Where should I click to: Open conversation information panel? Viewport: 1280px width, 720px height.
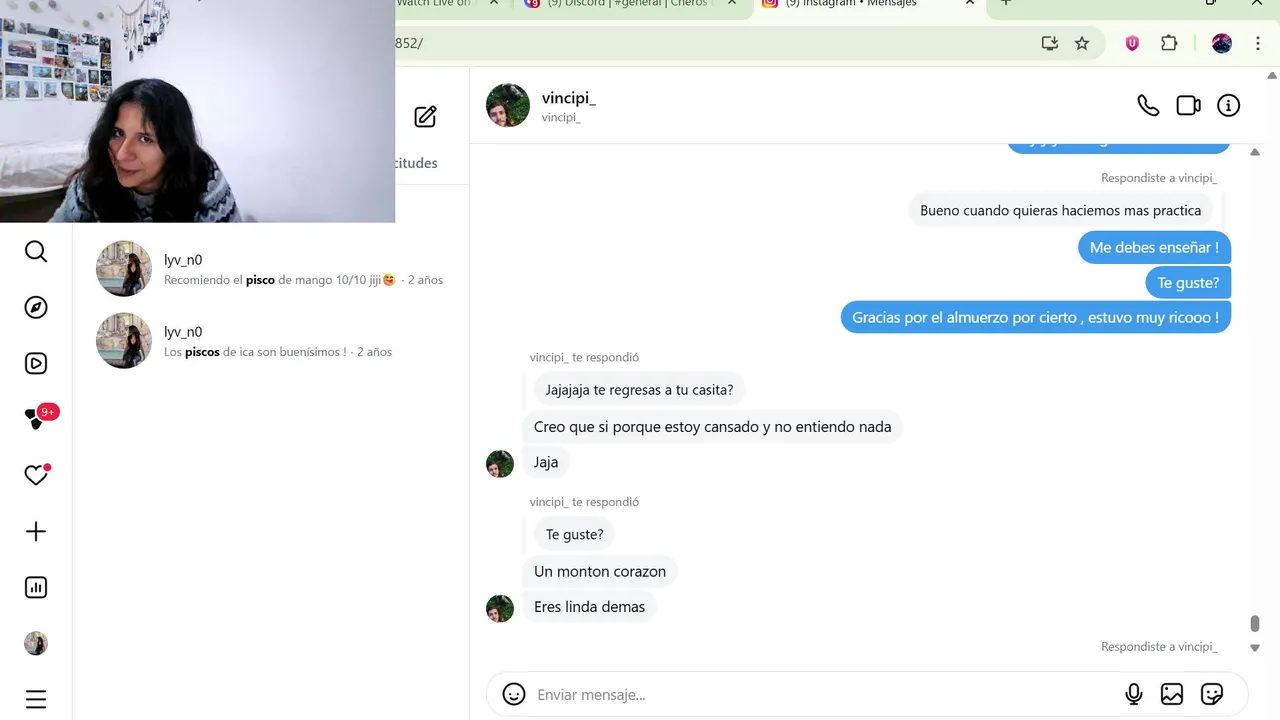1228,105
